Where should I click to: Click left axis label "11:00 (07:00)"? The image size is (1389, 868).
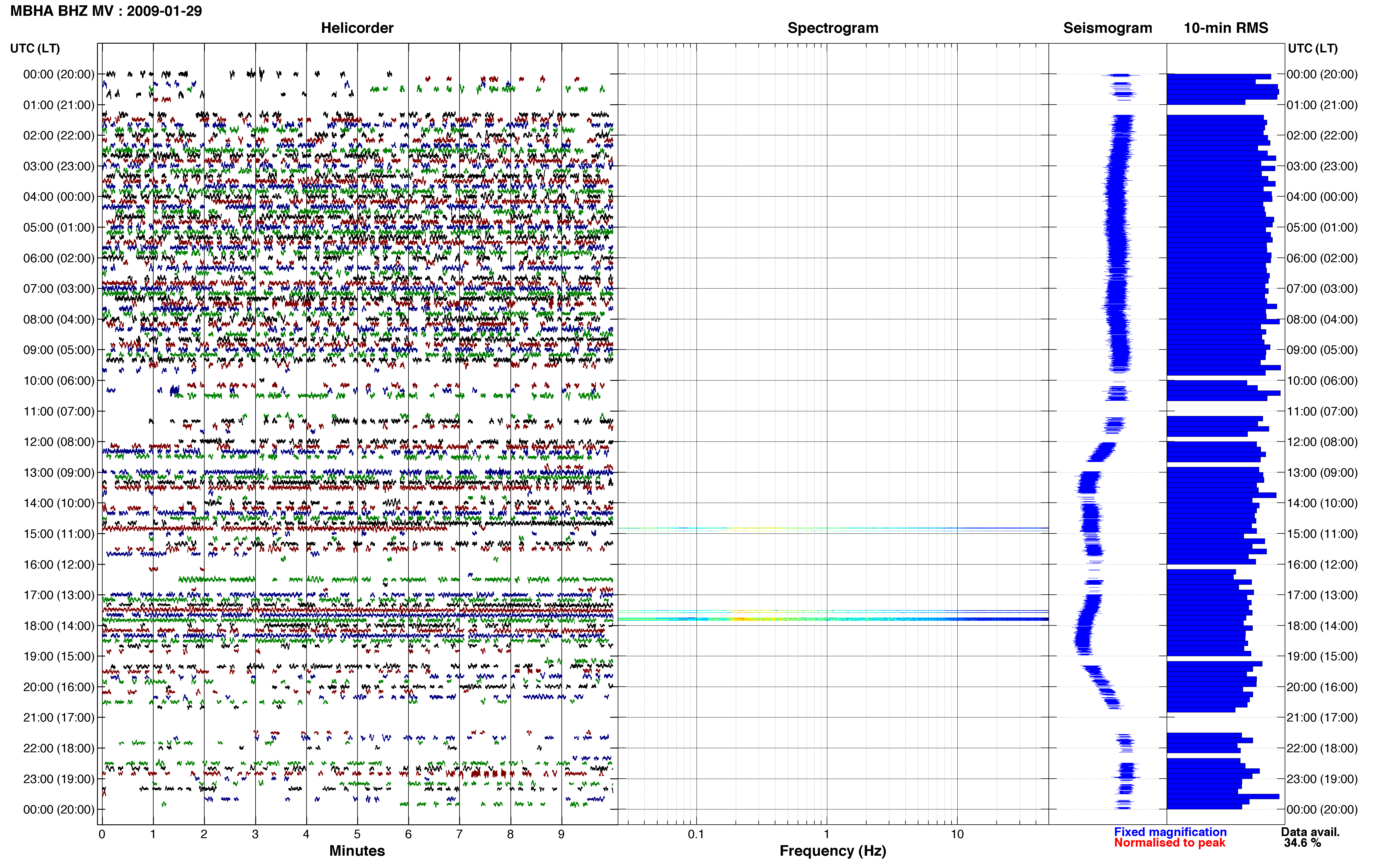pyautogui.click(x=59, y=412)
